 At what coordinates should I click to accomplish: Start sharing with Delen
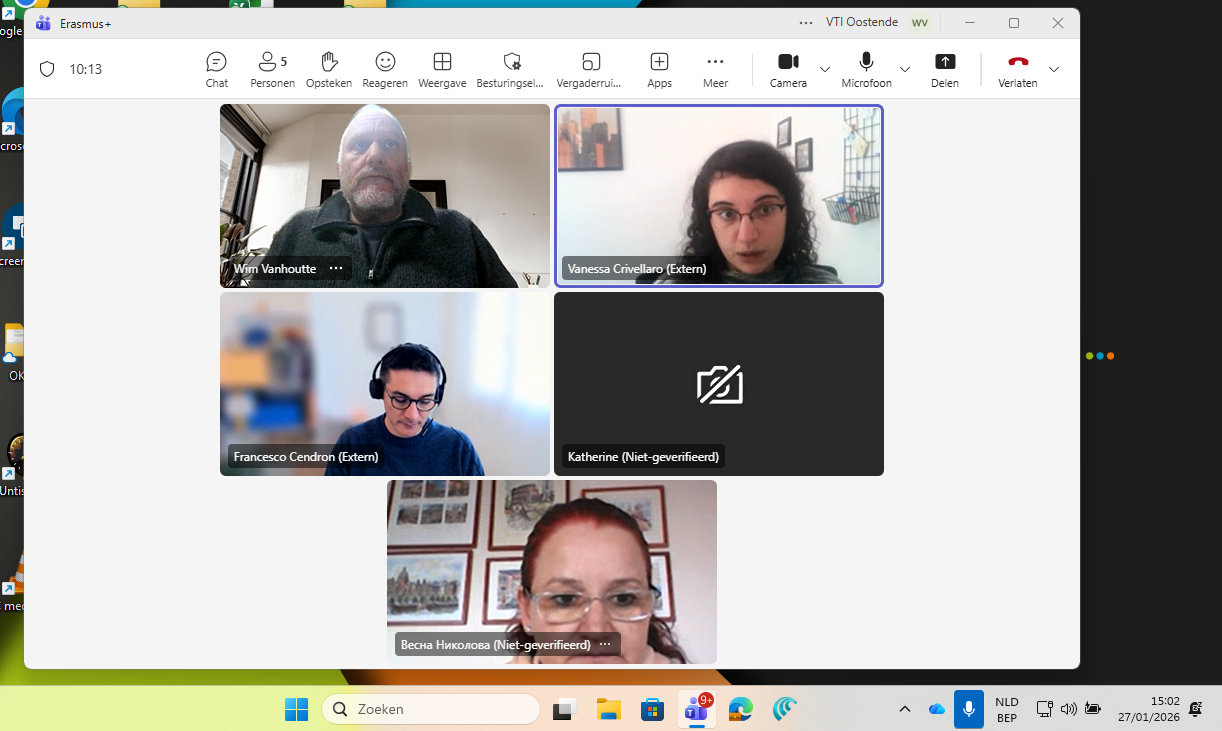(x=945, y=69)
